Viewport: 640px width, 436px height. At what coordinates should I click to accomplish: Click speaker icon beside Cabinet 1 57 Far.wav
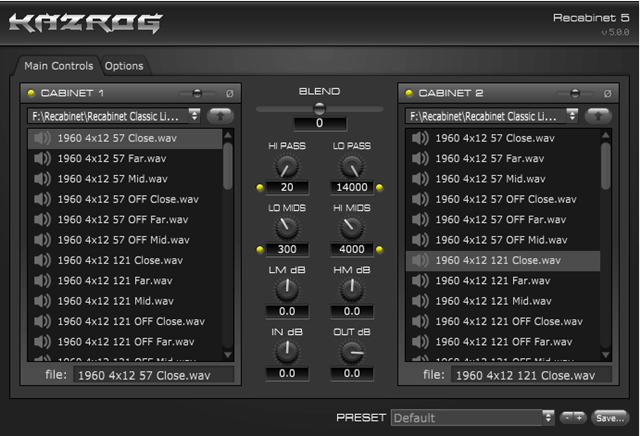42,158
